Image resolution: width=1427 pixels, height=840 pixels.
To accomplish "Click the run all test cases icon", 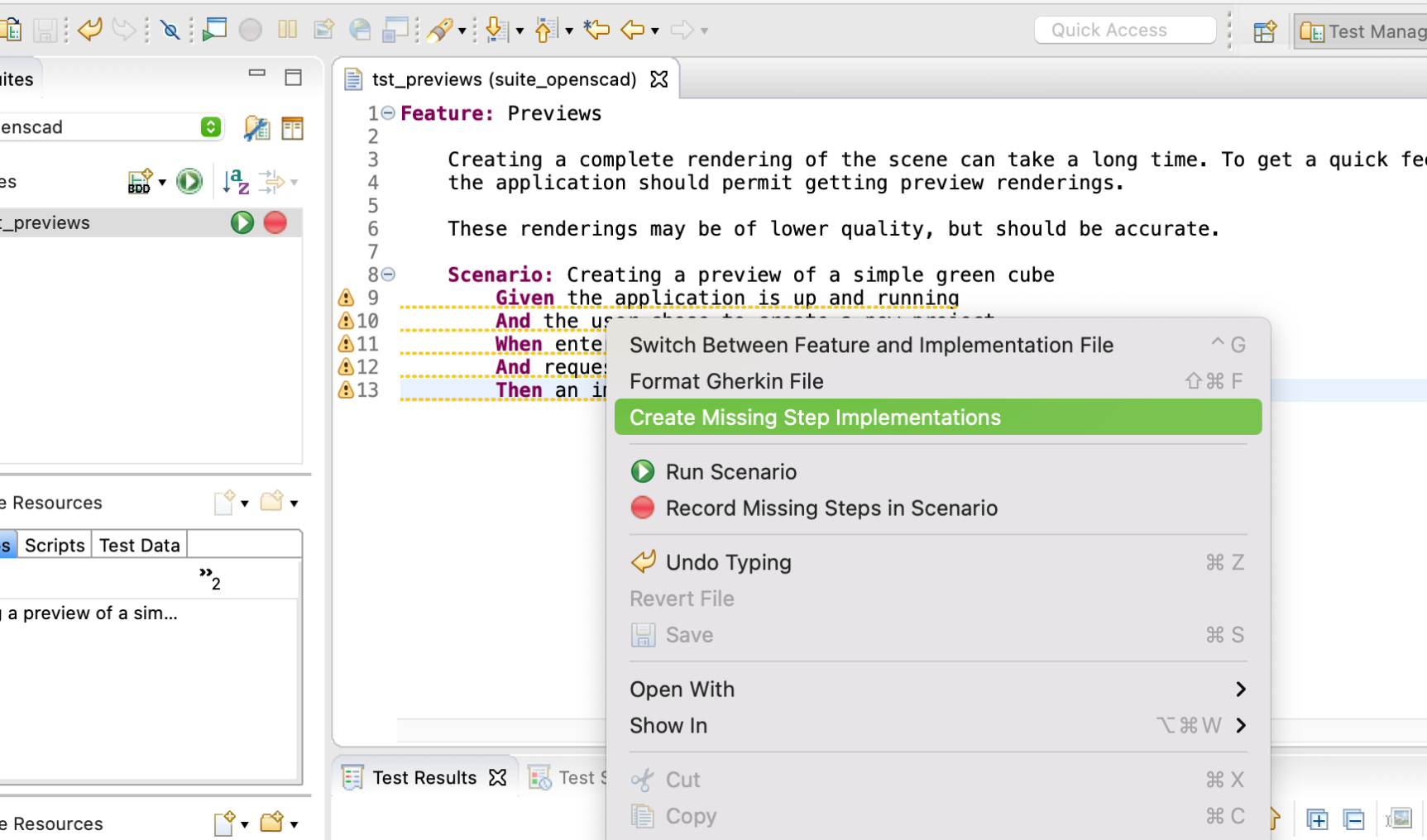I will [189, 181].
